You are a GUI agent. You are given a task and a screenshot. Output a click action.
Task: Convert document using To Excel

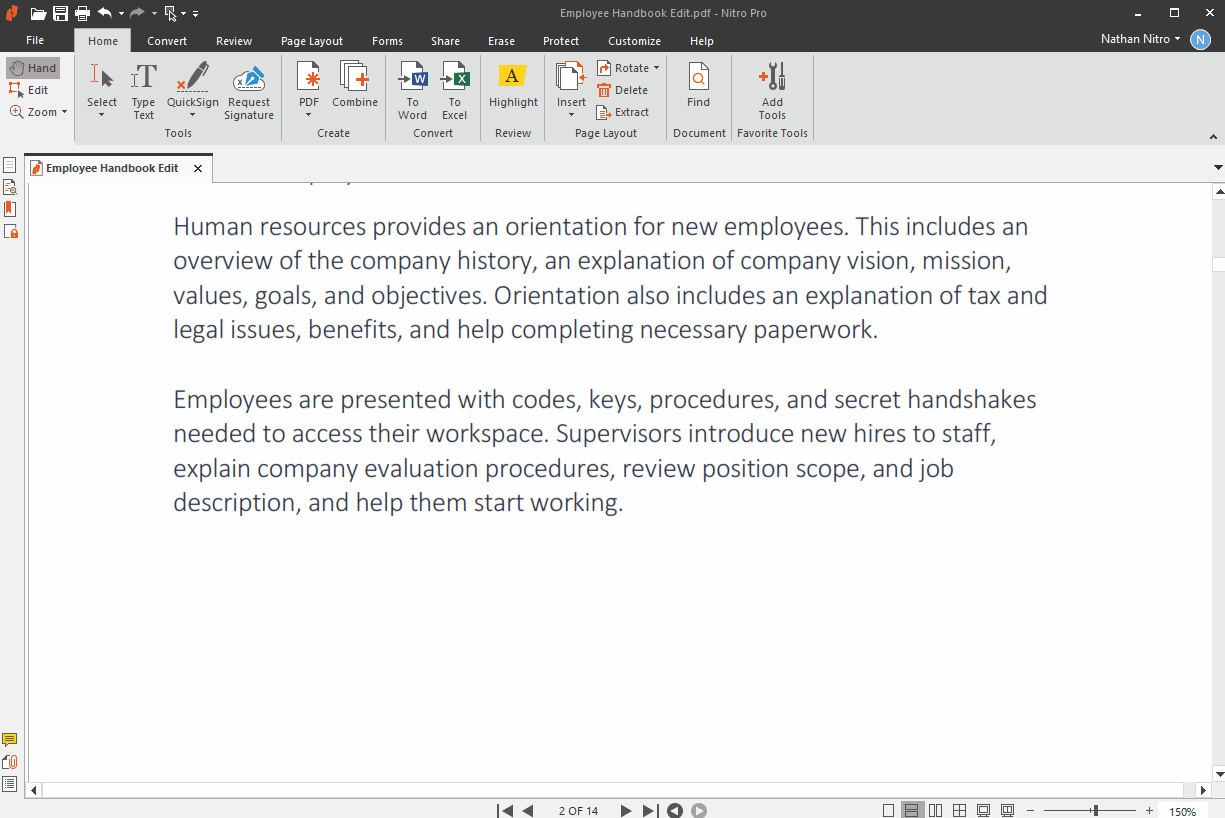tap(455, 90)
